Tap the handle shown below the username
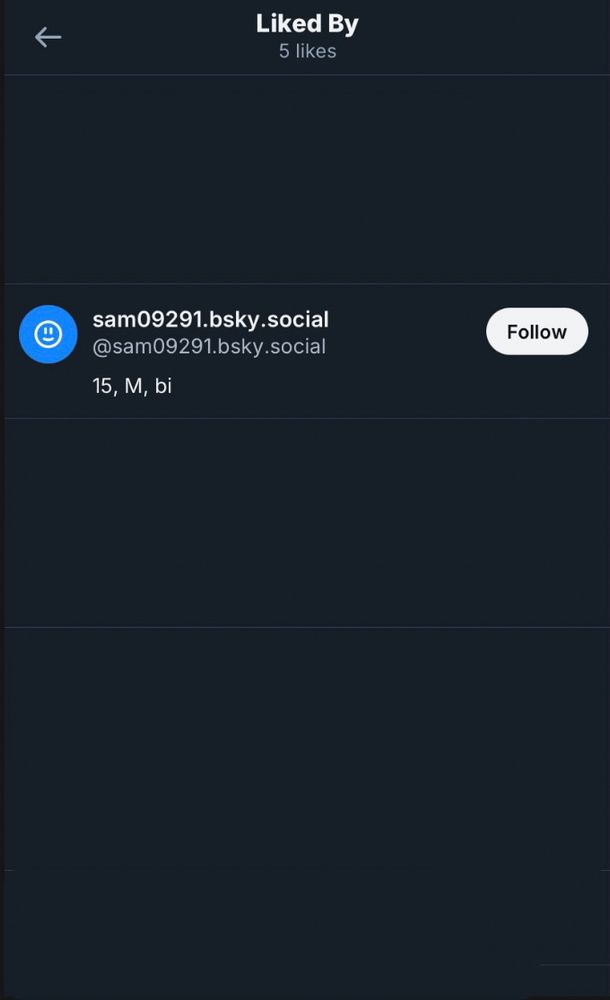The image size is (610, 1000). (209, 346)
